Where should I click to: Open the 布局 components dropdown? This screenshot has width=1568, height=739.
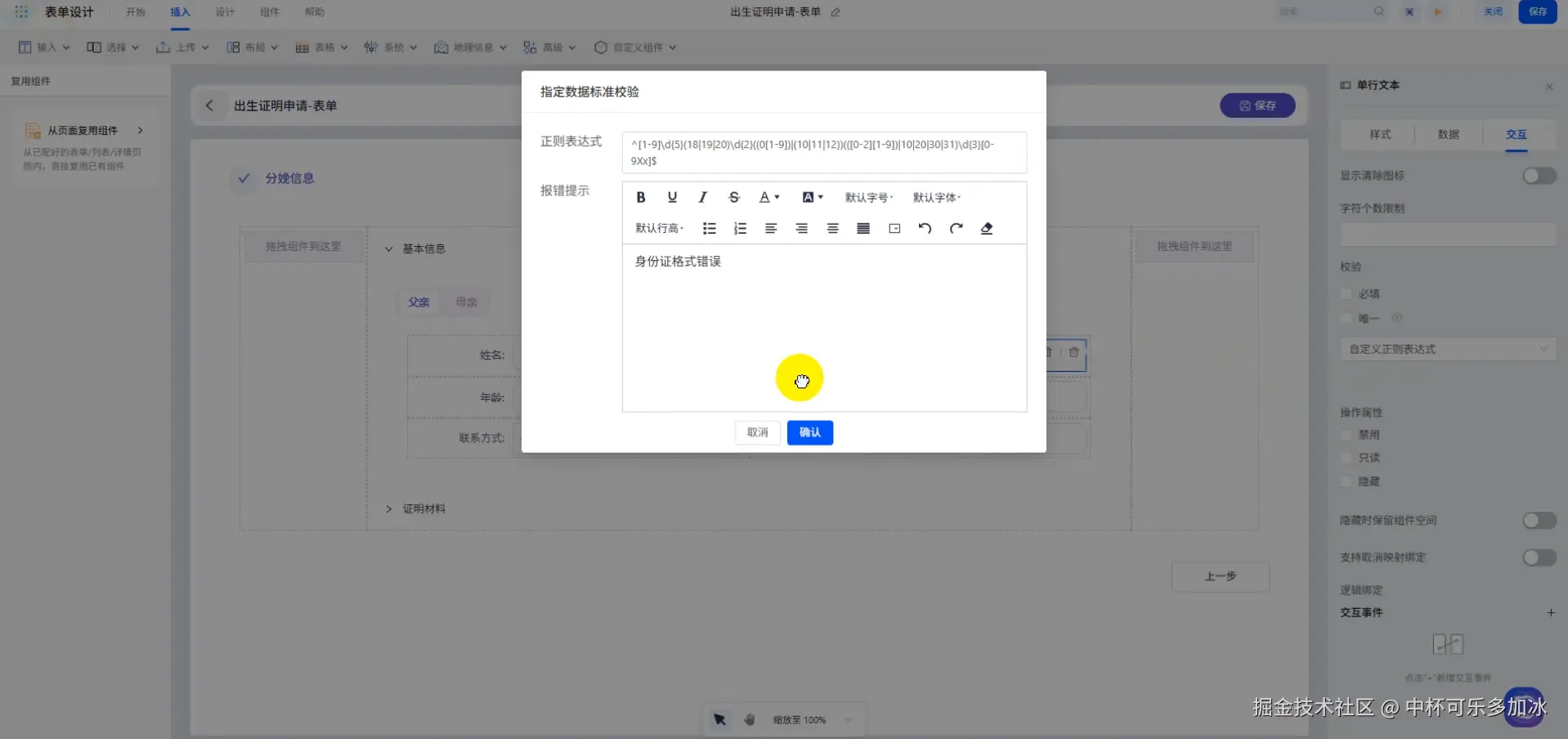click(x=253, y=47)
